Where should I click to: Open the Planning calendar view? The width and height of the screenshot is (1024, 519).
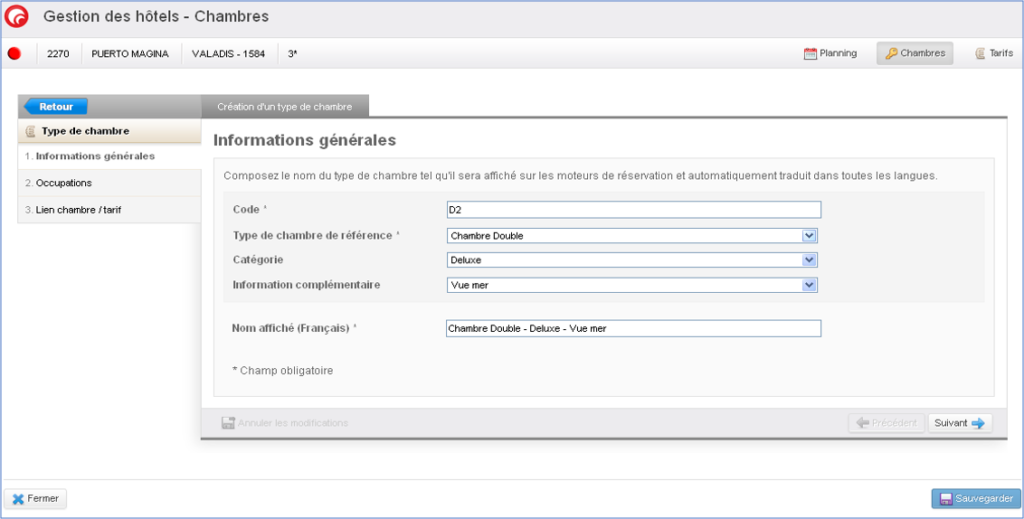[x=830, y=54]
